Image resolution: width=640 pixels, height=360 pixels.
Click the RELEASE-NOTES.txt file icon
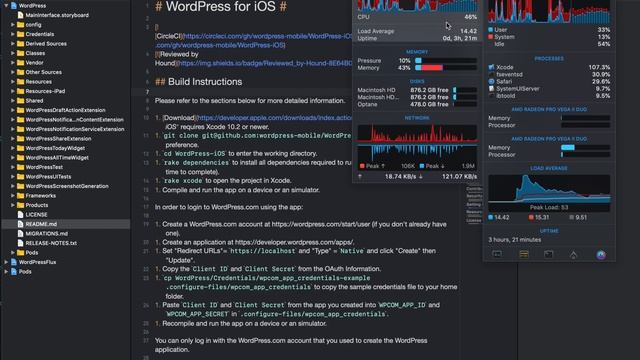click(x=20, y=243)
